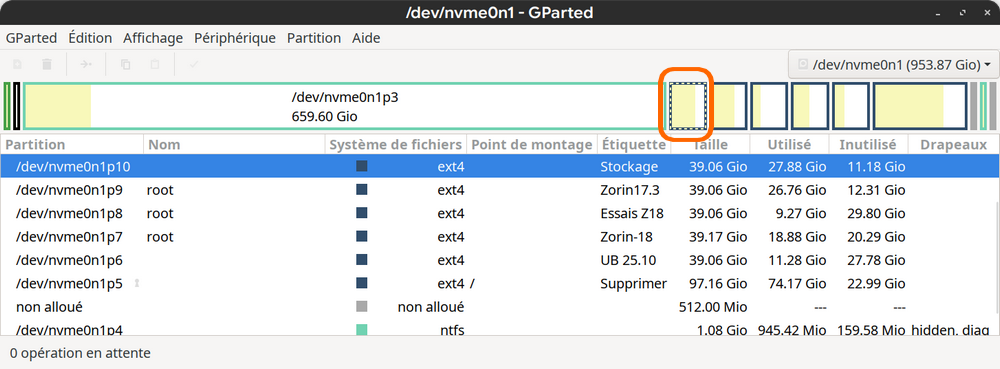The image size is (1000, 369).
Task: Click the Copy partition toolbar icon
Action: click(126, 64)
